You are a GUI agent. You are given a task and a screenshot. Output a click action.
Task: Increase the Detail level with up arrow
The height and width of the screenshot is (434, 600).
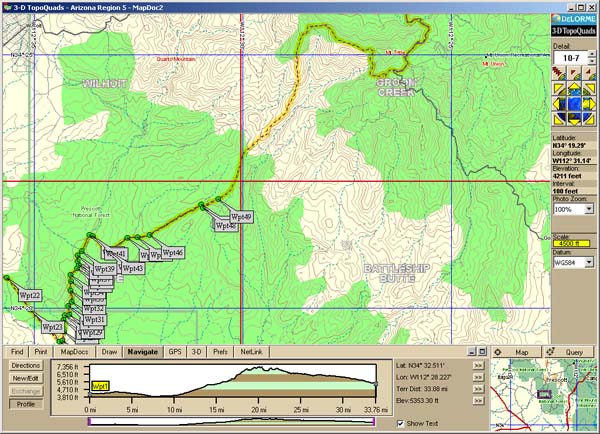(592, 54)
